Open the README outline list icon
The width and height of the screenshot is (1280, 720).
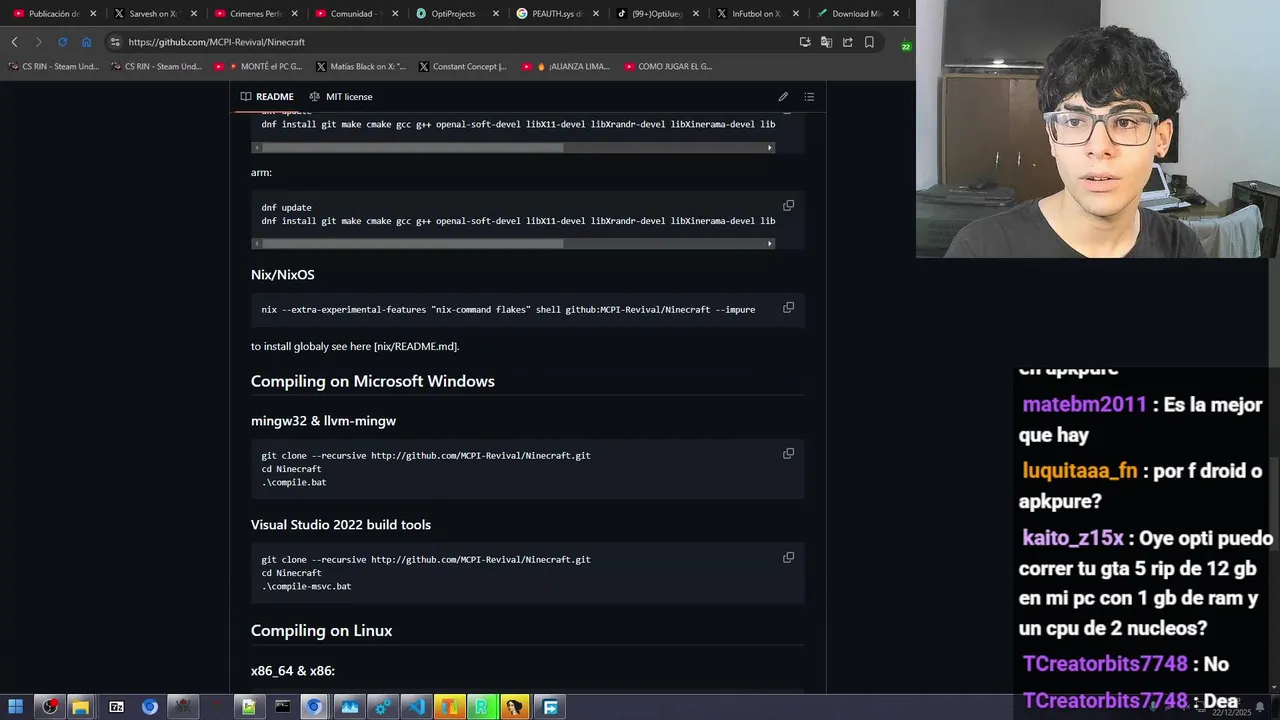click(809, 97)
